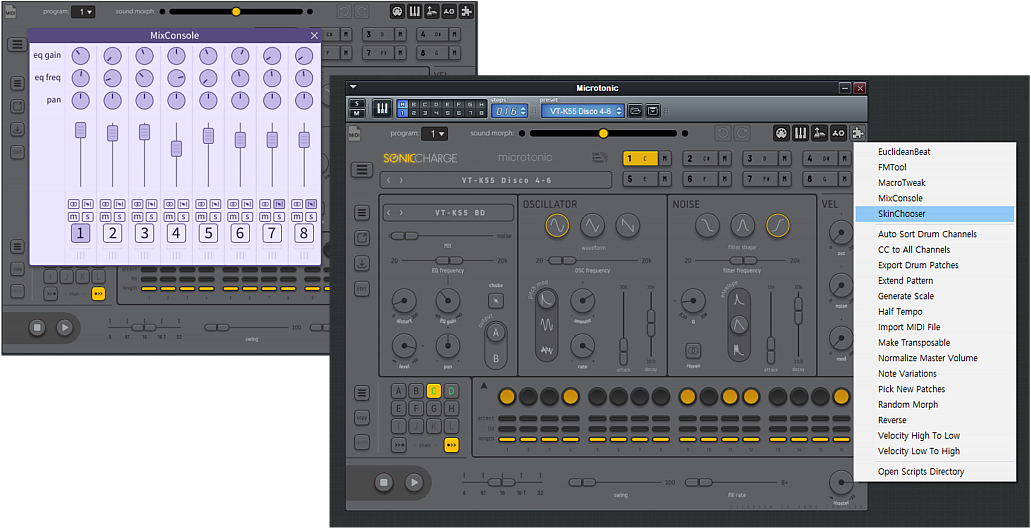Click the download patch icon in Microtonic
The image size is (1031, 529).
[362, 264]
